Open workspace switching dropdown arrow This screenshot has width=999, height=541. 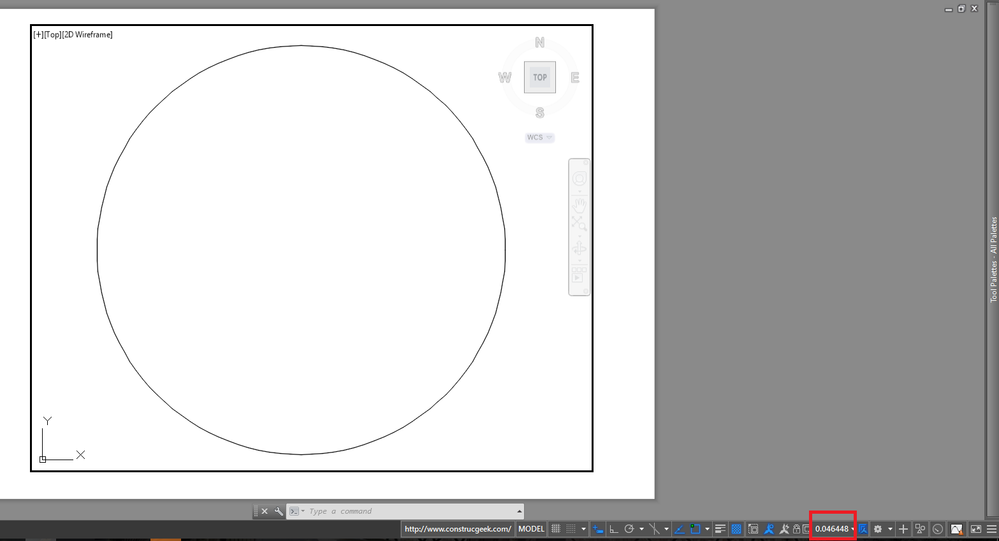coord(890,529)
